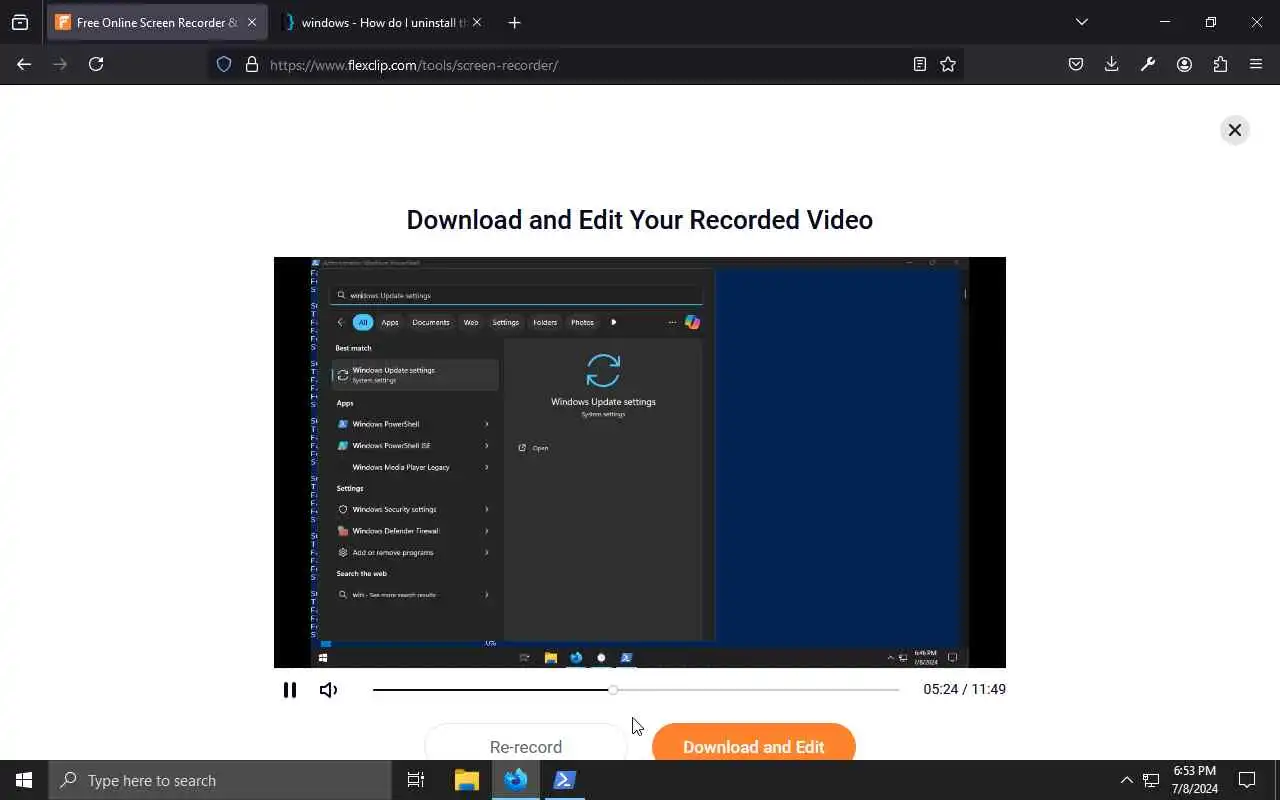Open the Firefox application menu

pyautogui.click(x=1256, y=64)
